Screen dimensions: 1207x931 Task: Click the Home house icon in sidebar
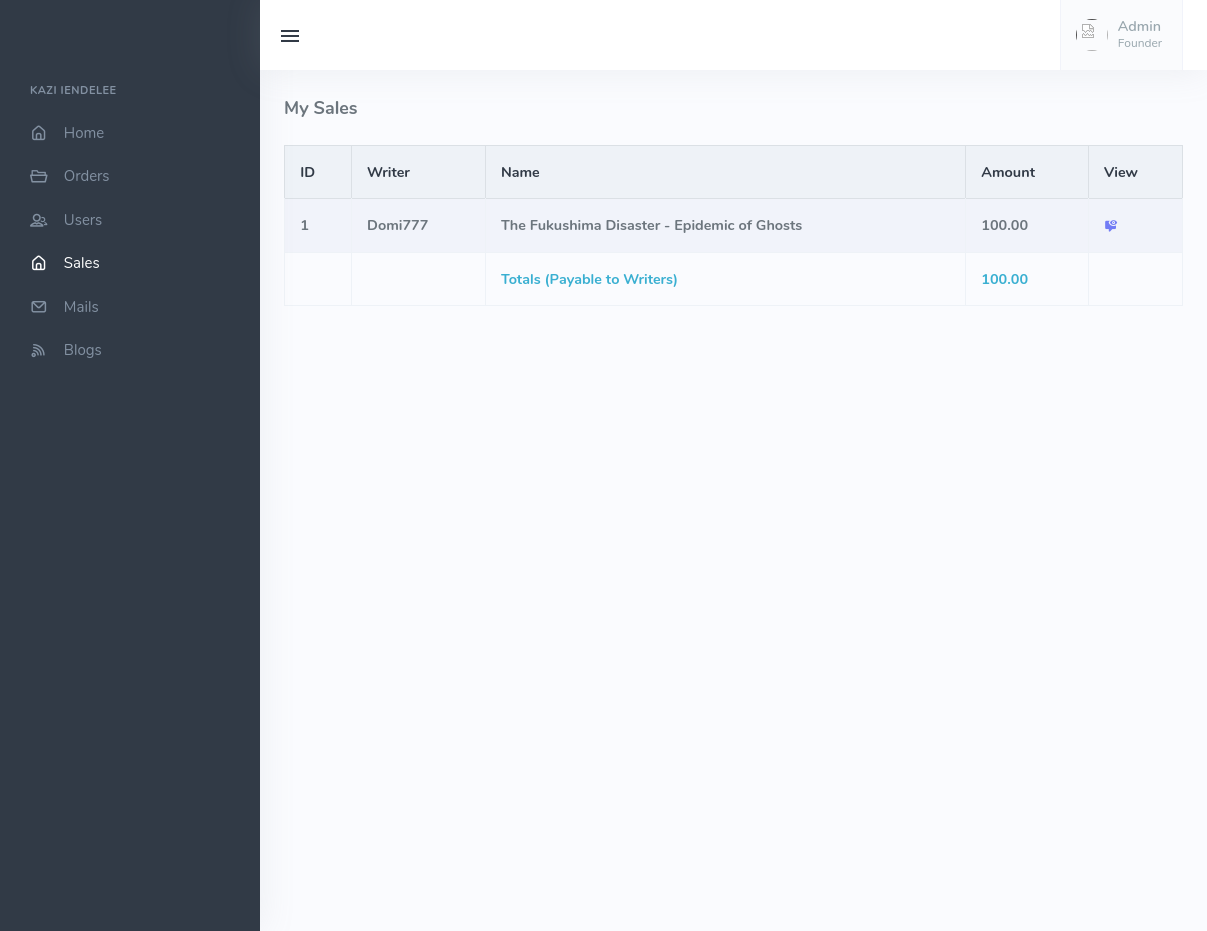[39, 133]
